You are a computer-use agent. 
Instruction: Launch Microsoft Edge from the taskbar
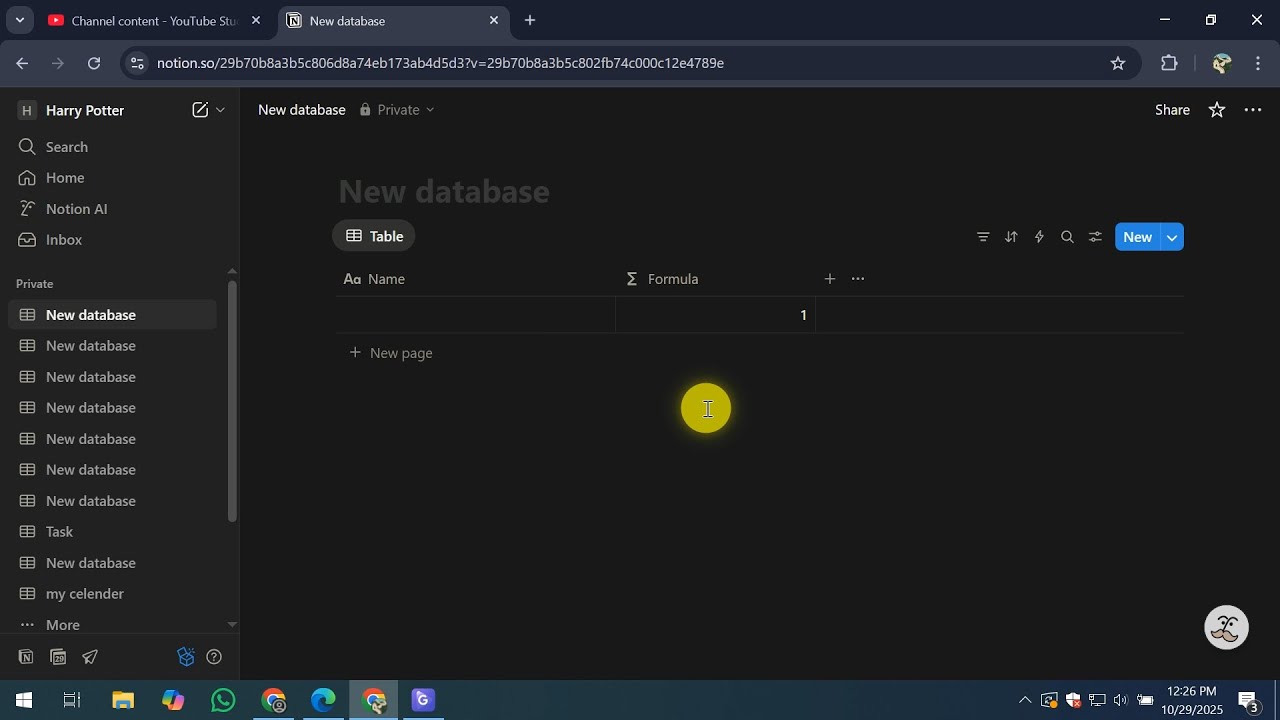tap(323, 700)
